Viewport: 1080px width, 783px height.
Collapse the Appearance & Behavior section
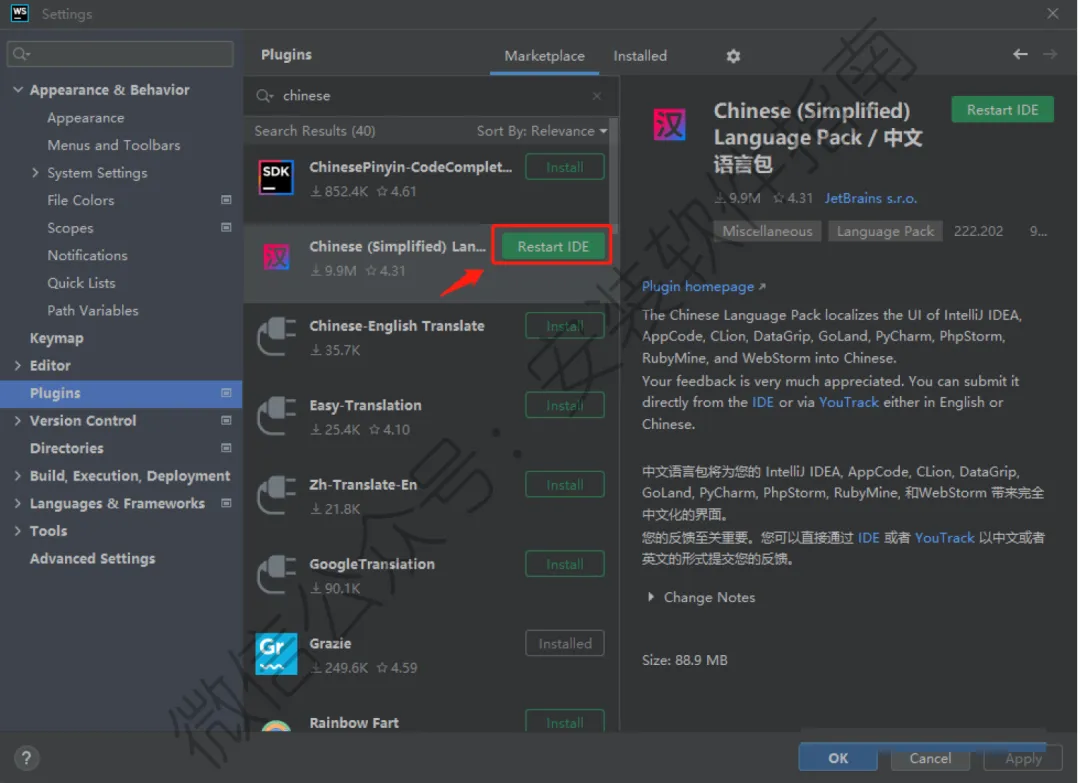click(18, 90)
